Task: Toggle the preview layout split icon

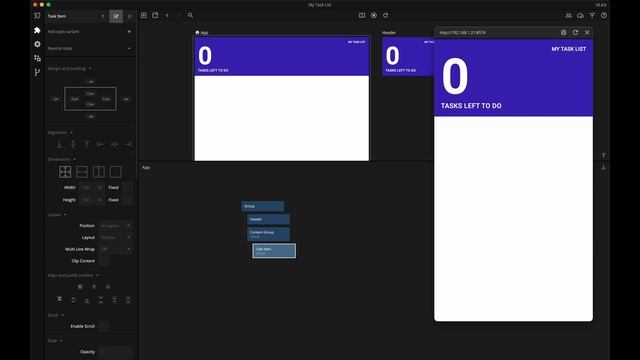Action: (x=362, y=15)
